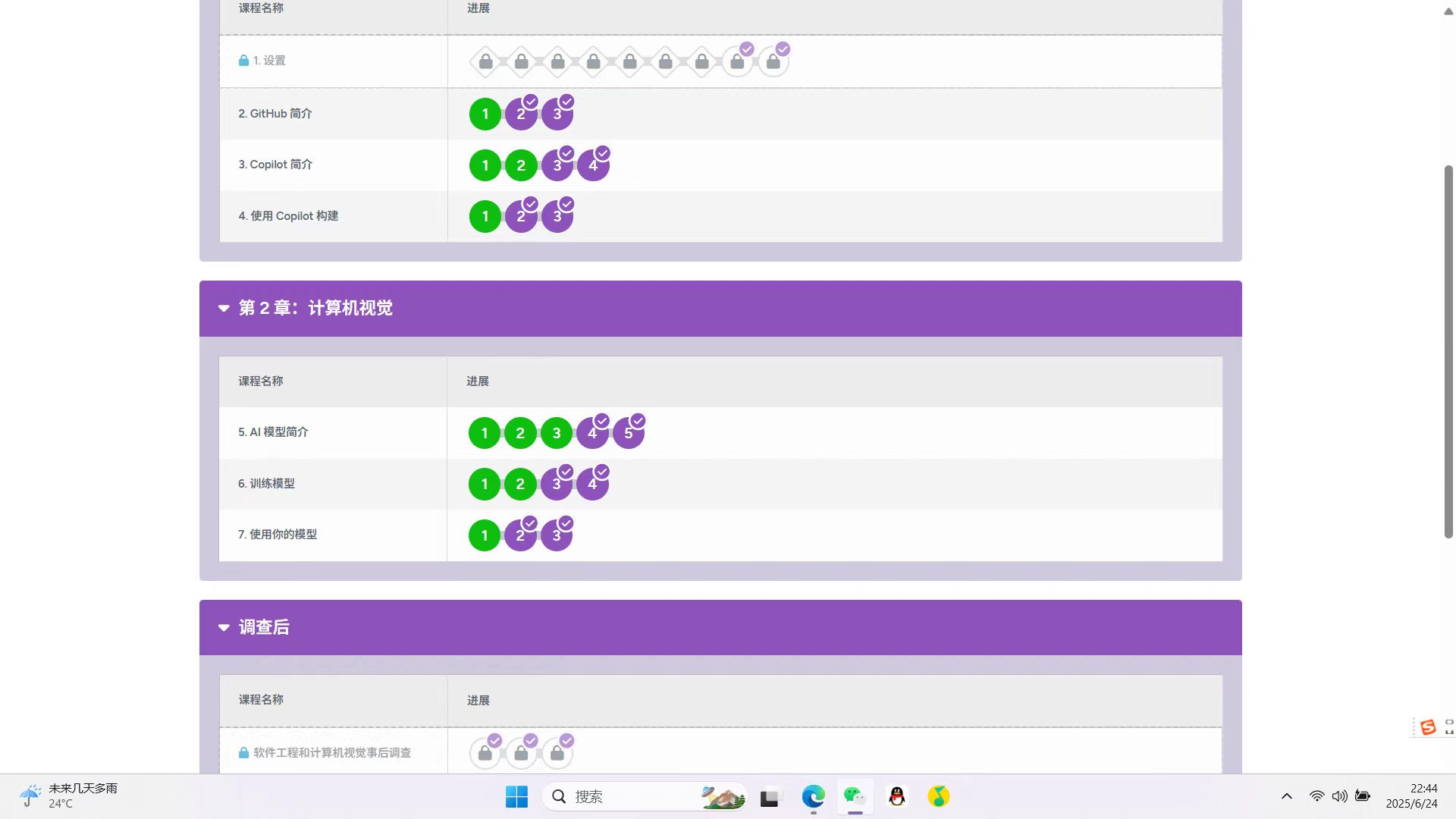The width and height of the screenshot is (1456, 819).
Task: Open level 5 of AI 模型简介
Action: point(629,433)
